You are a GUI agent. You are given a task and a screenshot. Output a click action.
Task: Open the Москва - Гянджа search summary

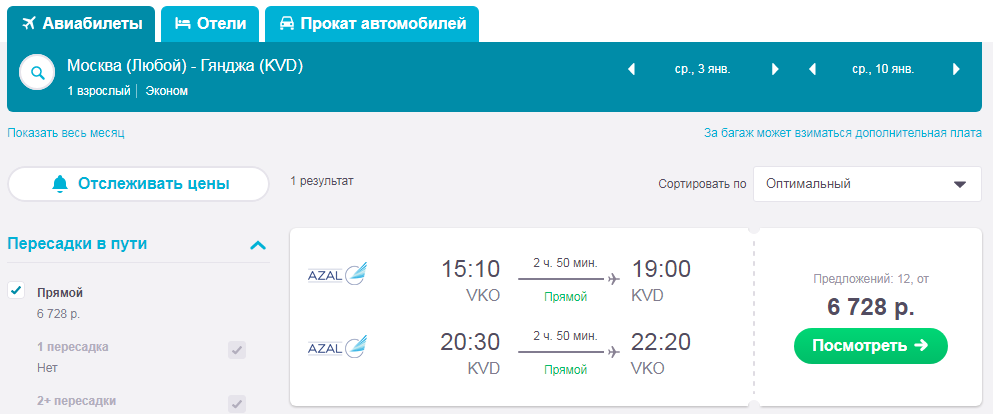pos(185,65)
